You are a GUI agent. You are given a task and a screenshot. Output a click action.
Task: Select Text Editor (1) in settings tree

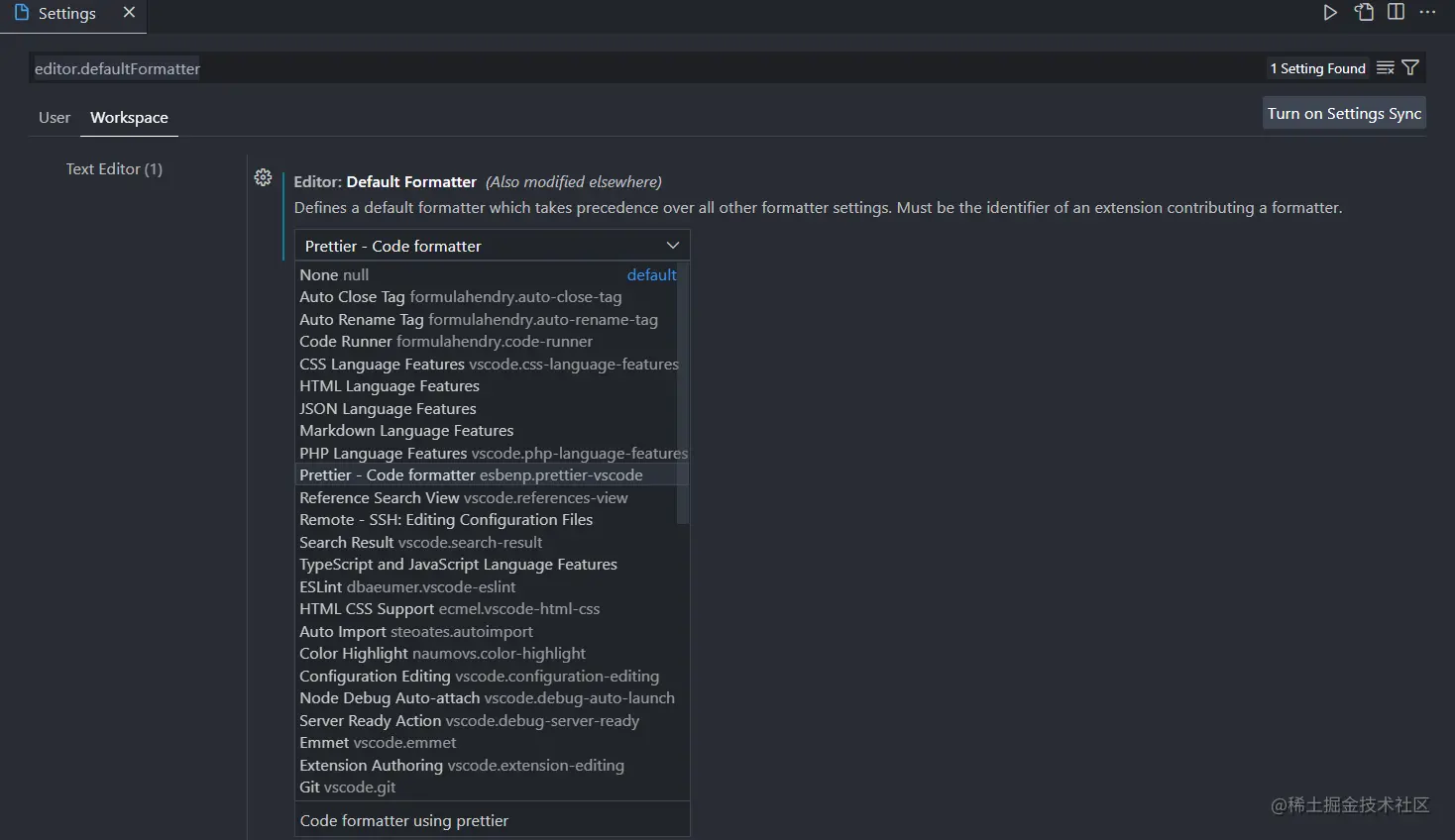tap(114, 169)
